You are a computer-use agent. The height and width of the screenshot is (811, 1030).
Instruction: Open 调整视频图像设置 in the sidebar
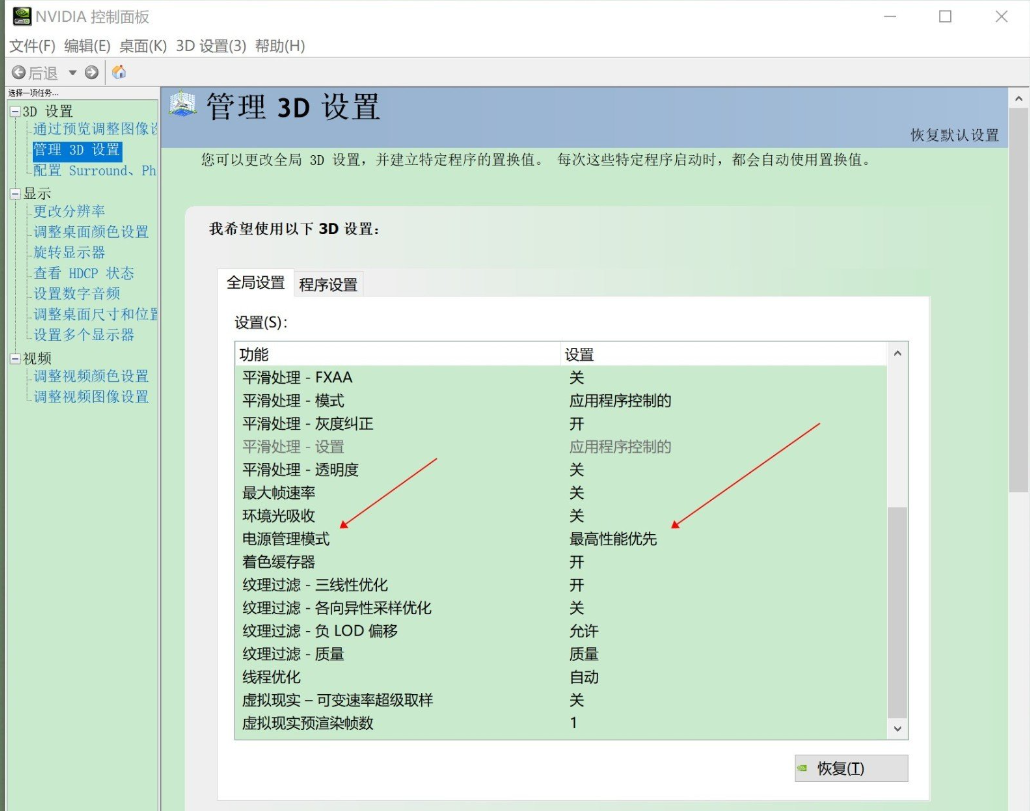click(x=91, y=397)
